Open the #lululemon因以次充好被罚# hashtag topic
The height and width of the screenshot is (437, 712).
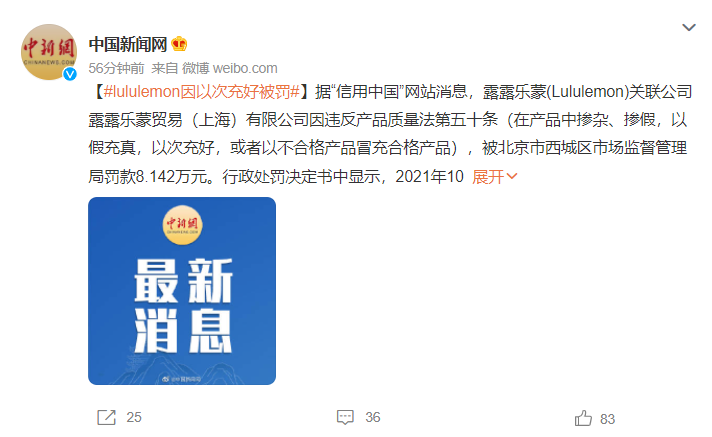click(202, 92)
